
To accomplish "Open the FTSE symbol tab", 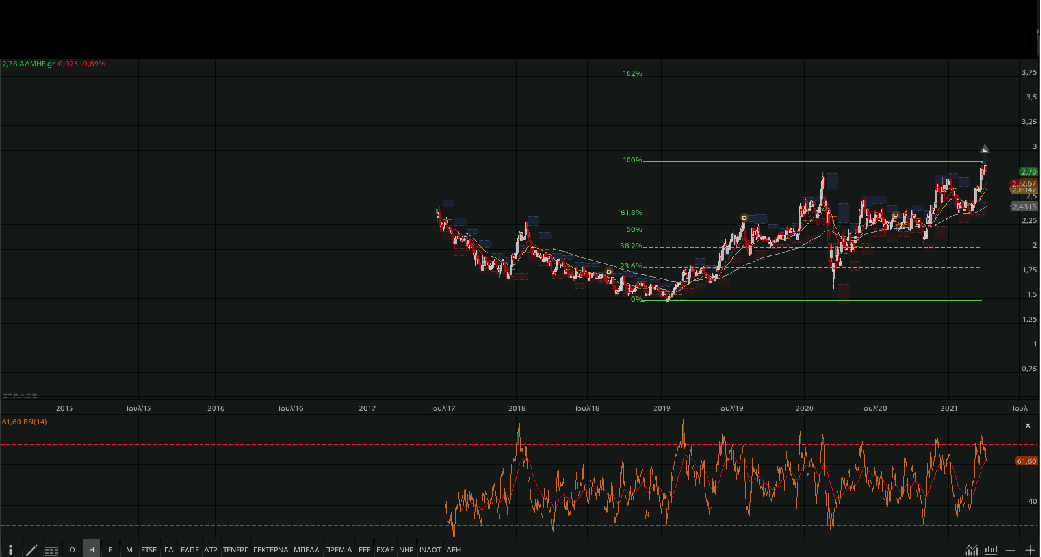I will coord(149,549).
